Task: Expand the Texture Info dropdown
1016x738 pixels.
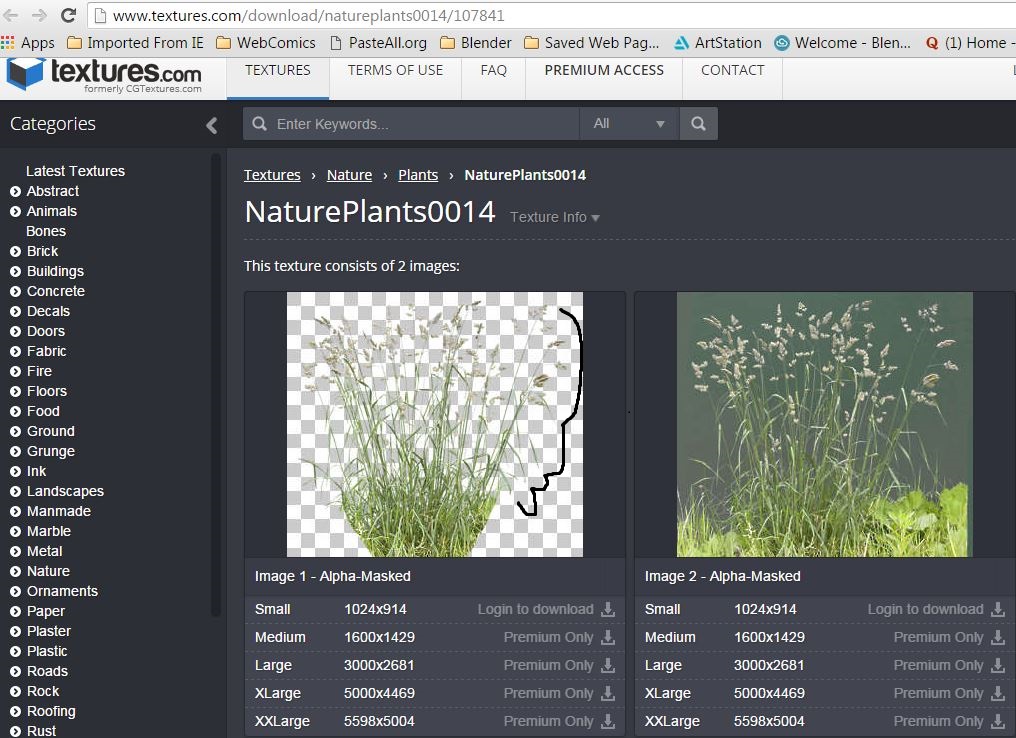Action: (555, 217)
